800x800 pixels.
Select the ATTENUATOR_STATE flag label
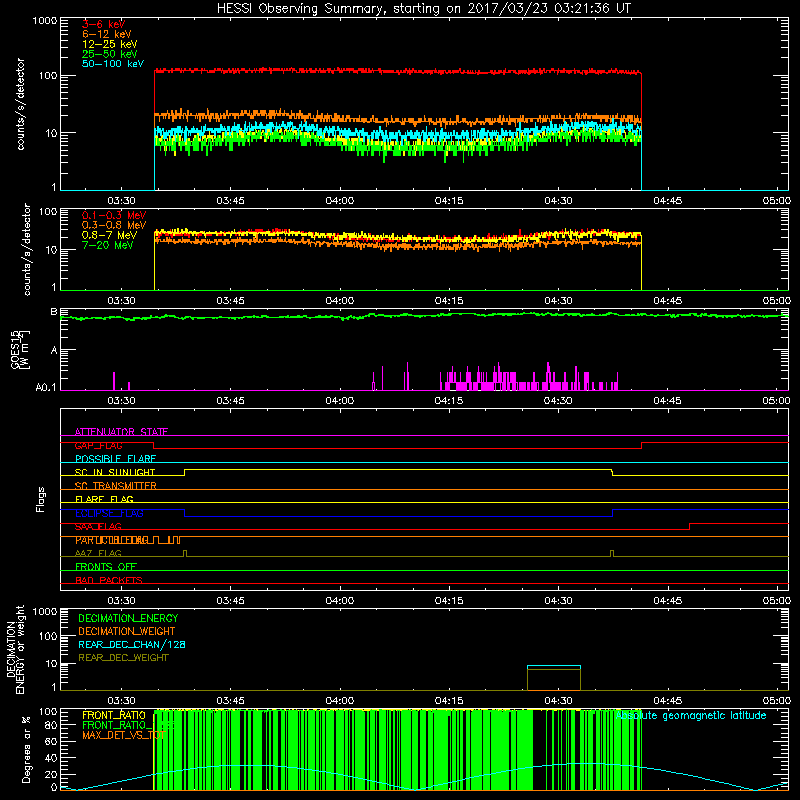(x=121, y=432)
